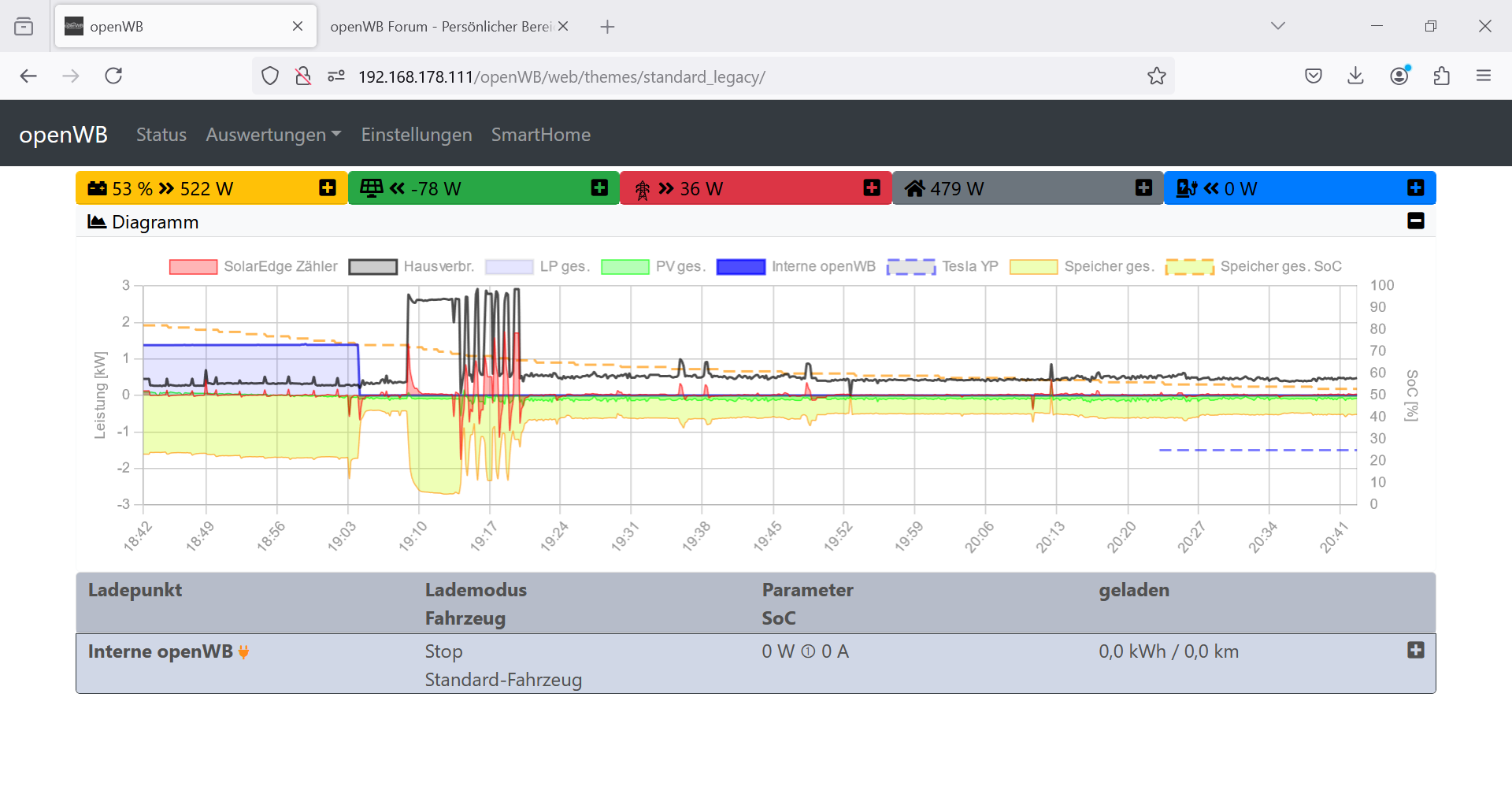Click the insecure connection lock icon
This screenshot has height=794, width=1512.
pyautogui.click(x=303, y=76)
